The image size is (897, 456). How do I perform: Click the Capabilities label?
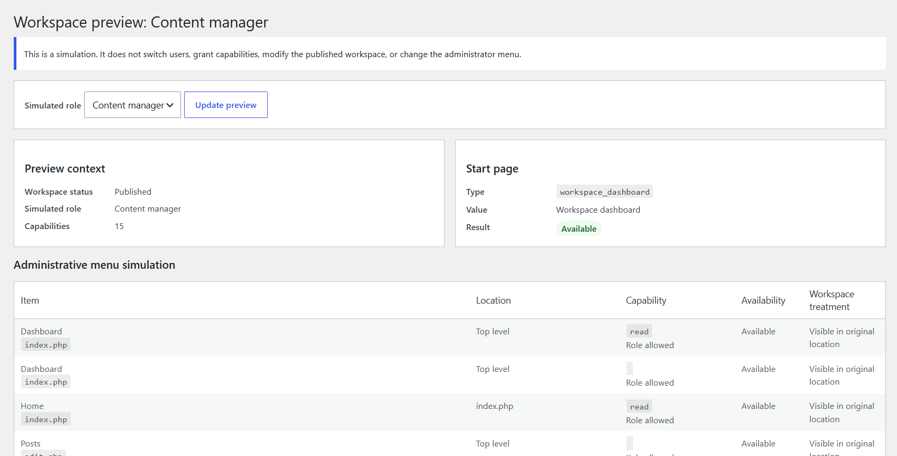pyautogui.click(x=47, y=226)
